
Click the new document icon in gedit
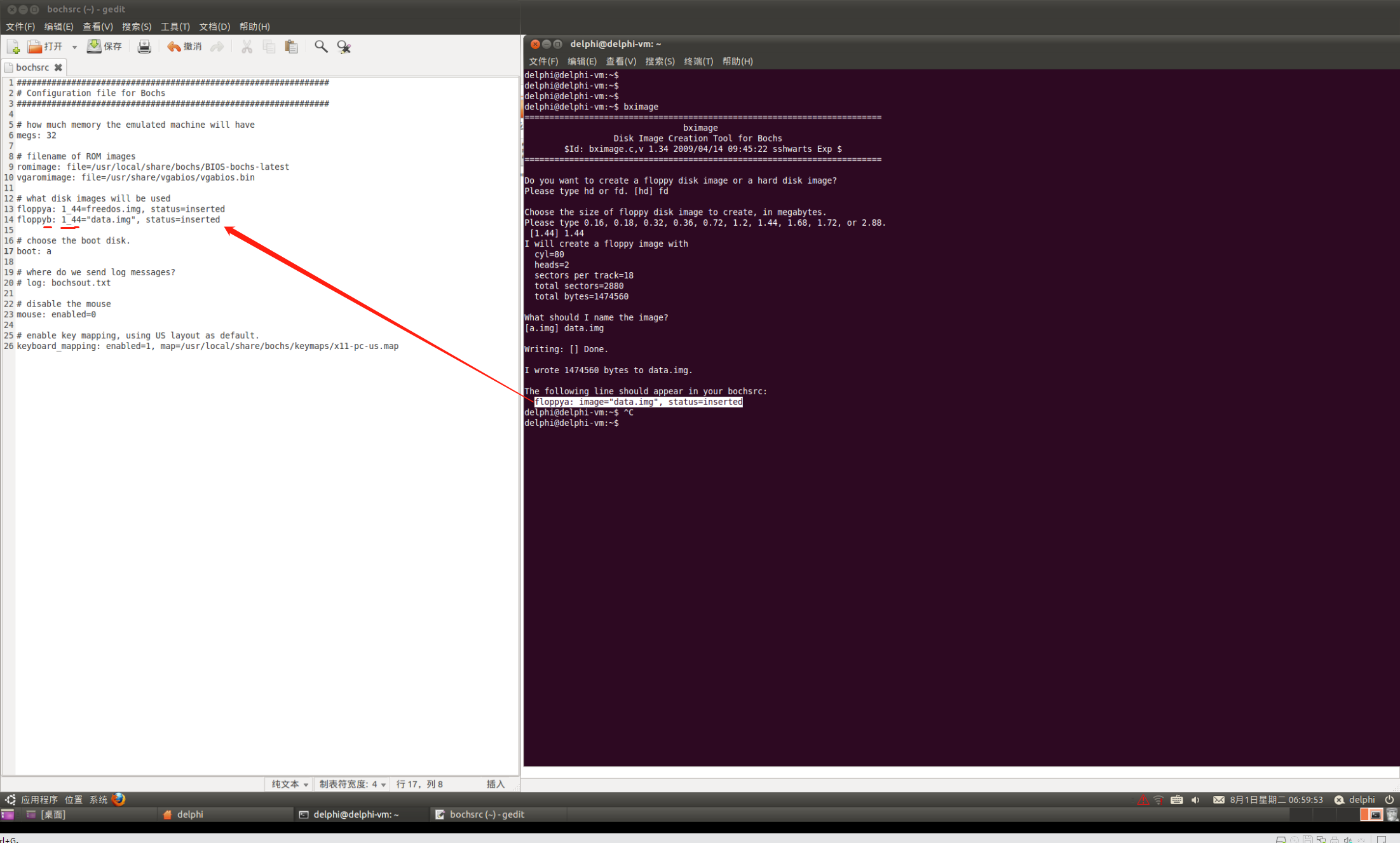13,46
